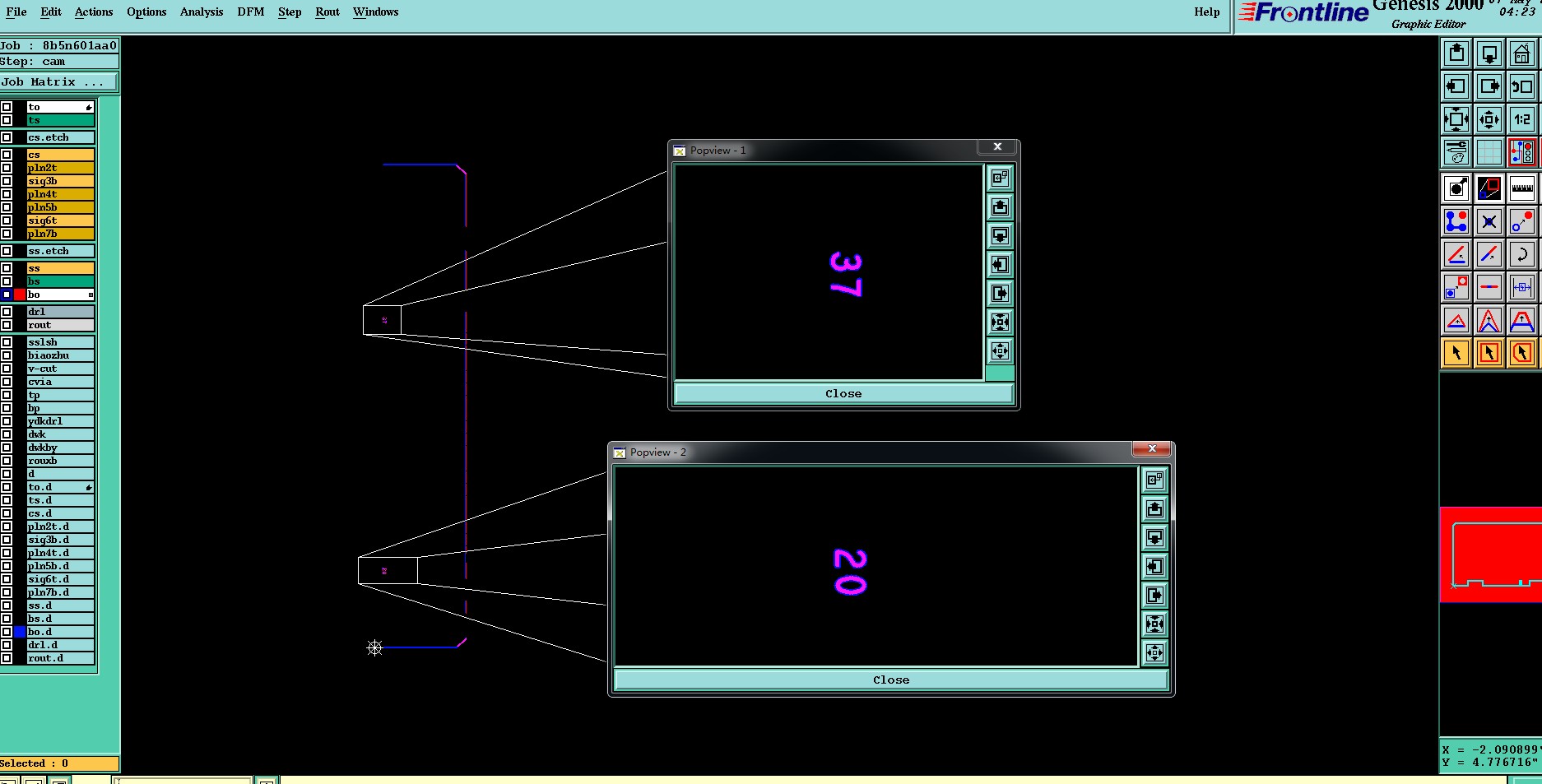The height and width of the screenshot is (784, 1542).
Task: Open the DFM menu
Action: [x=251, y=12]
